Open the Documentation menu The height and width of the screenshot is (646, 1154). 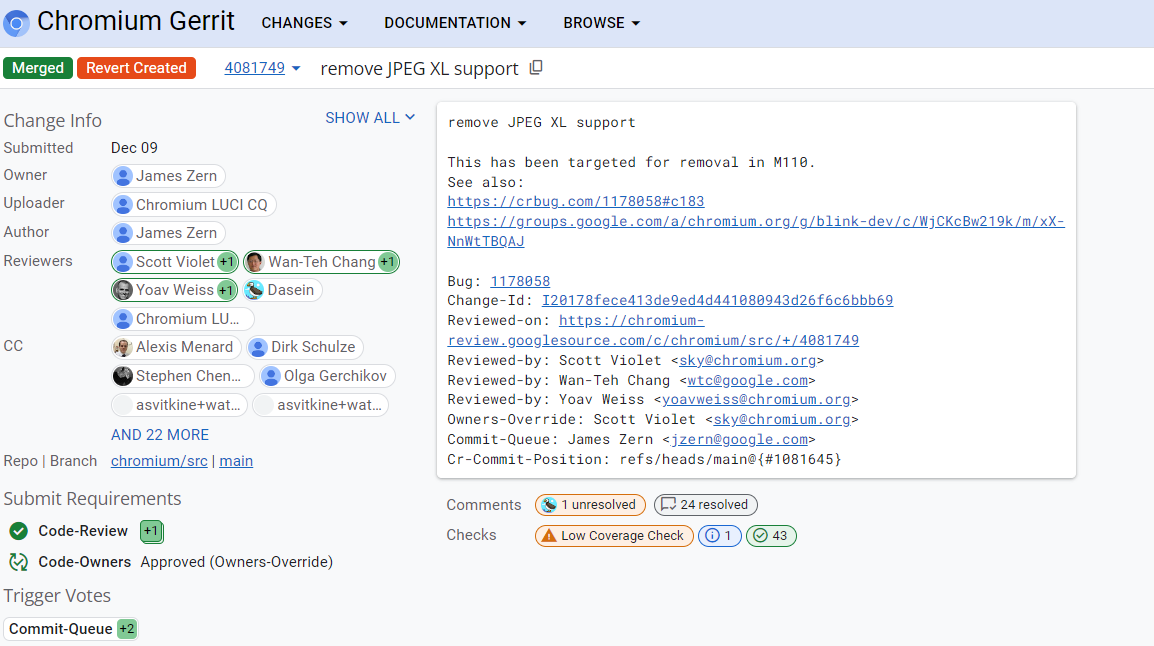coord(455,23)
